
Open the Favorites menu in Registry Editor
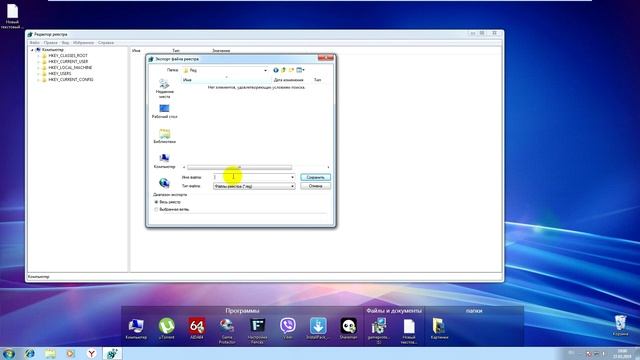point(84,42)
